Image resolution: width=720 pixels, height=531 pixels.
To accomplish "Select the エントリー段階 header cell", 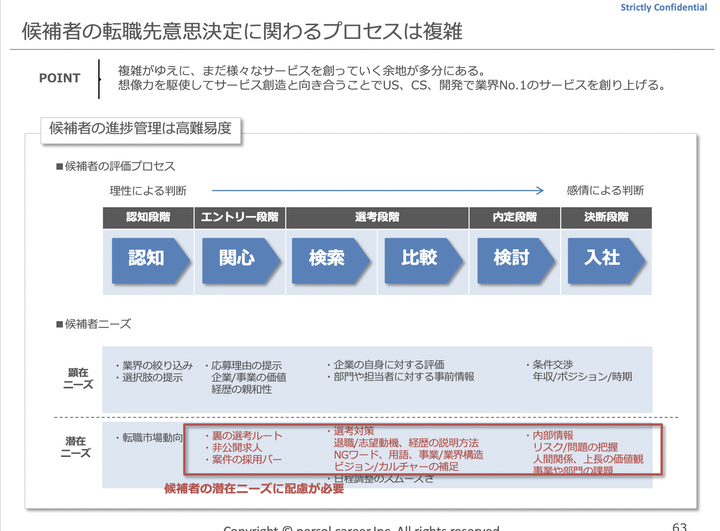I will (240, 217).
